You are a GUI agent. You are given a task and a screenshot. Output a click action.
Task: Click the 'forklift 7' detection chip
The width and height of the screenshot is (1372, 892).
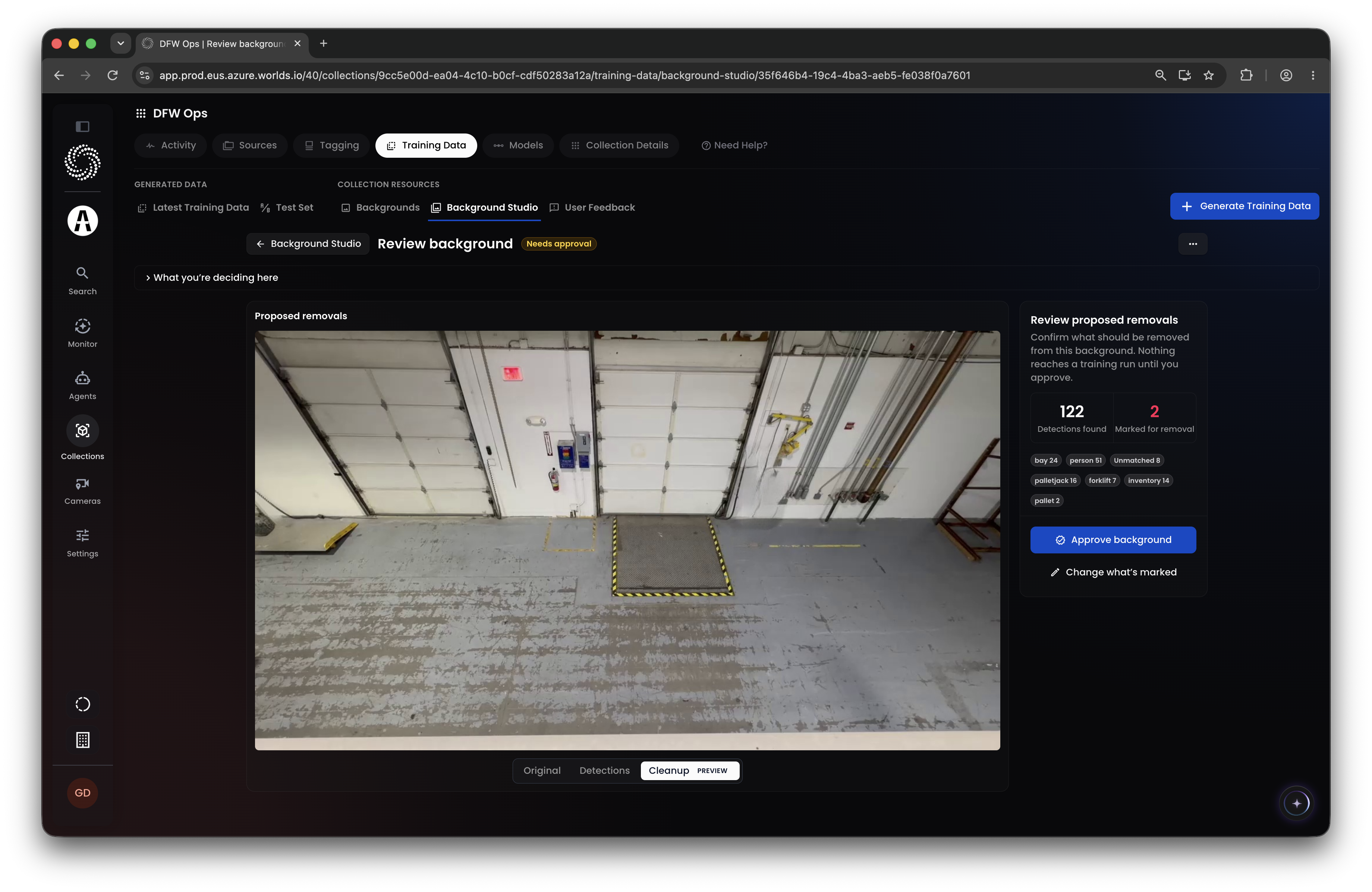click(1102, 480)
